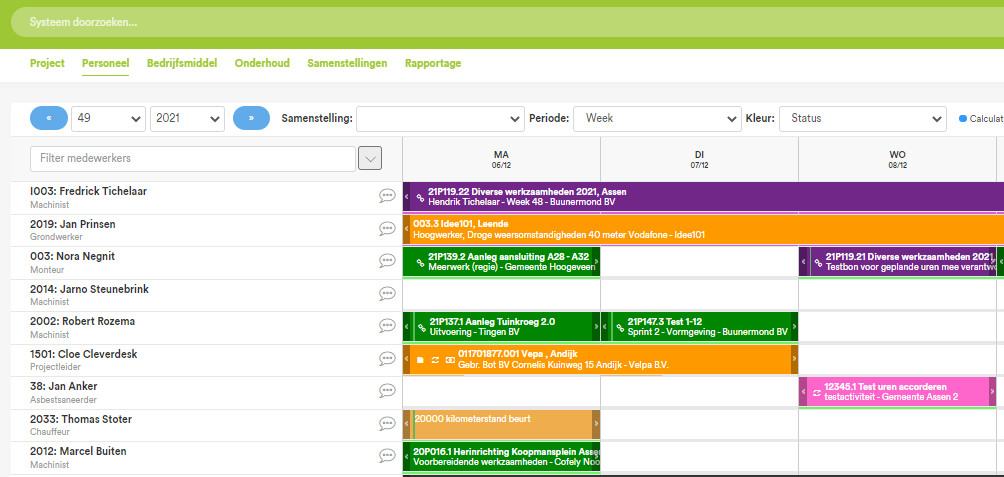Screen dimensions: 1004x477
Task: Extend 21P139.2 task with right arrow handle
Action: [597, 262]
